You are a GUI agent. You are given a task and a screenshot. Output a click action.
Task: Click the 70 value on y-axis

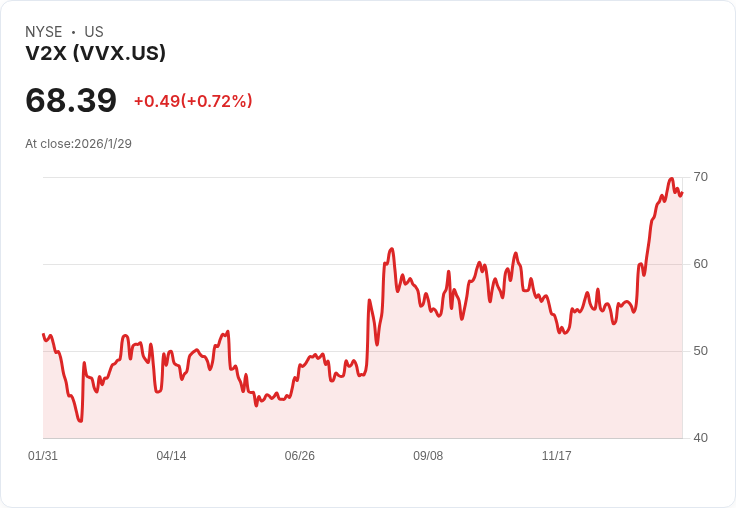pyautogui.click(x=700, y=177)
